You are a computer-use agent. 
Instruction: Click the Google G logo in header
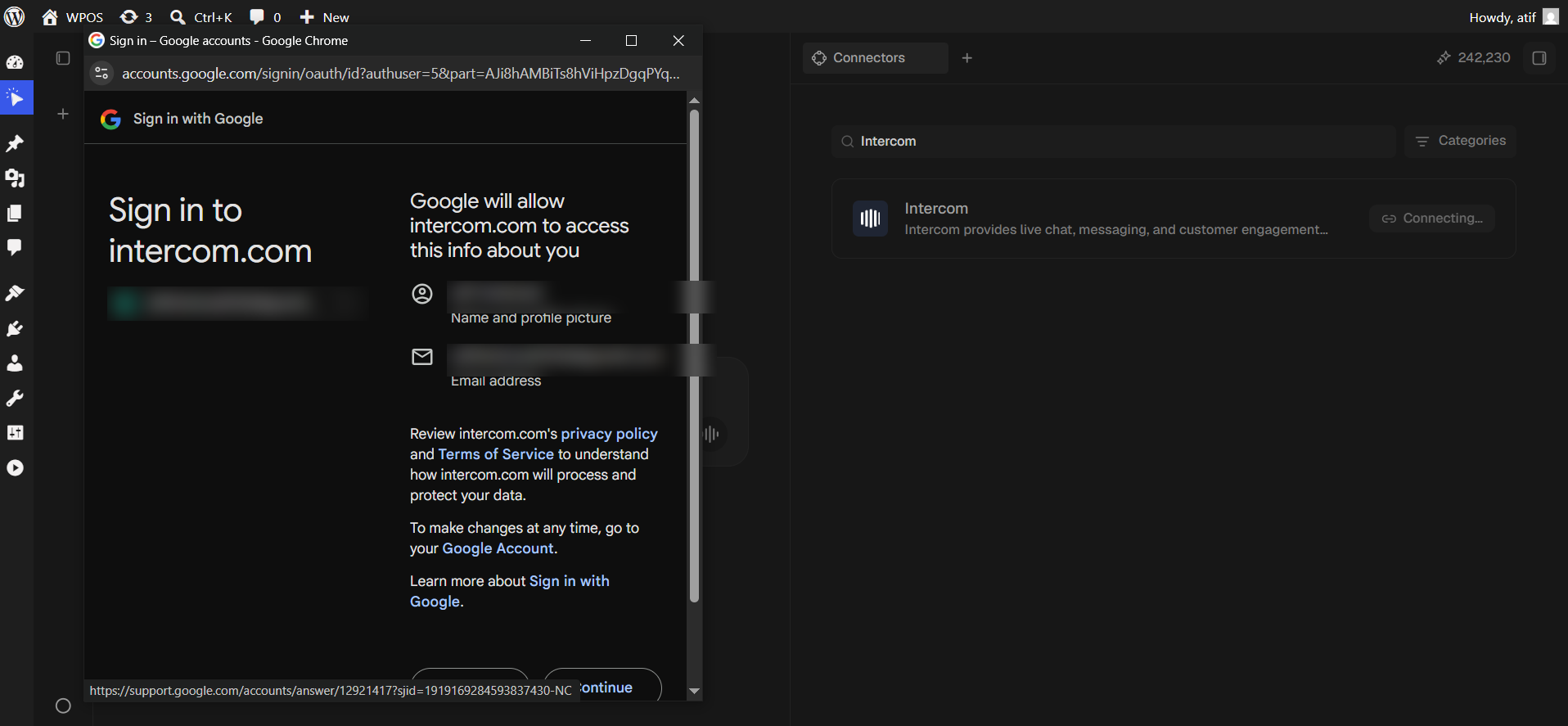[110, 119]
